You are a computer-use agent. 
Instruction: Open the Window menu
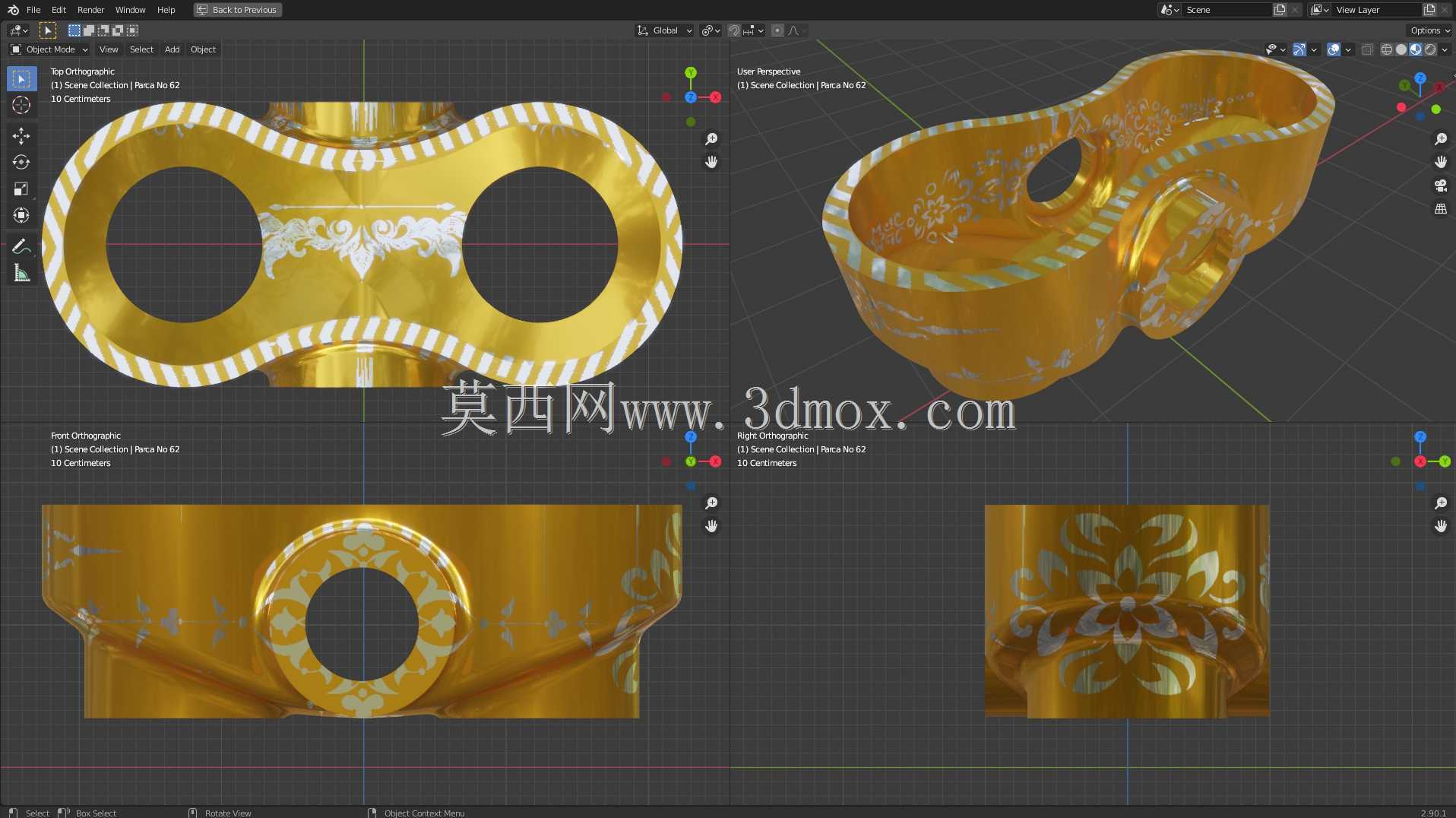pos(130,10)
